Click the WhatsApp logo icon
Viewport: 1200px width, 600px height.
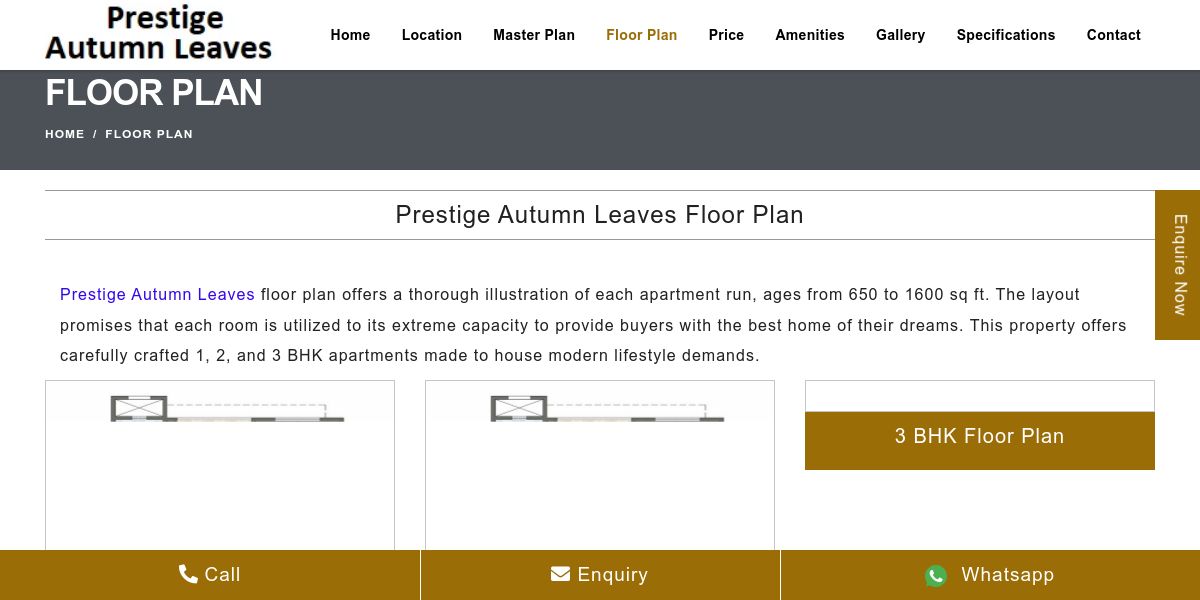click(936, 575)
